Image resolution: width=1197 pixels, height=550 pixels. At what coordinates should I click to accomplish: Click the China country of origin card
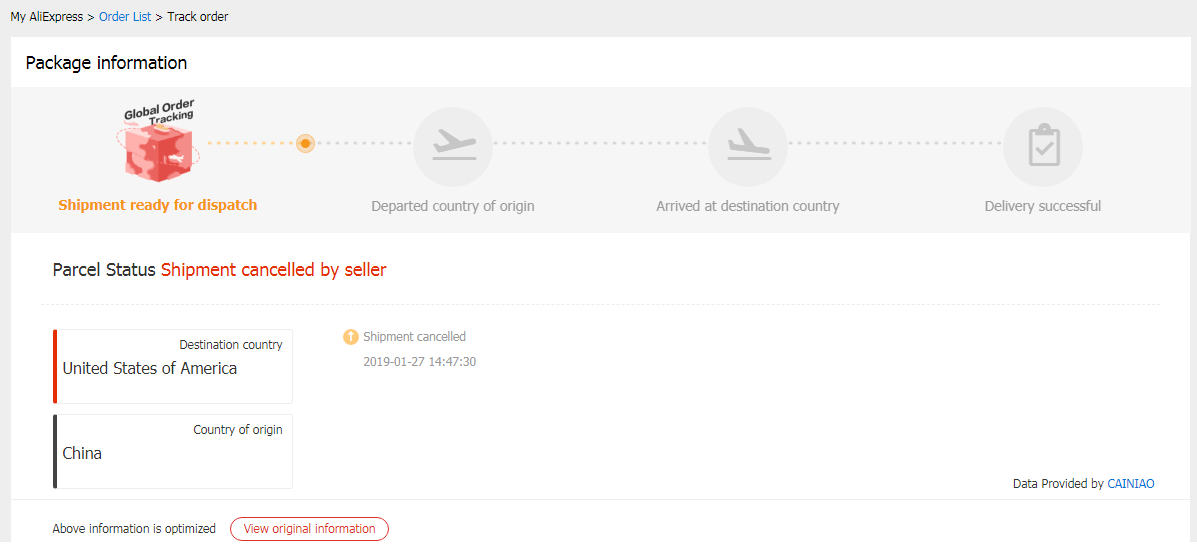point(173,451)
